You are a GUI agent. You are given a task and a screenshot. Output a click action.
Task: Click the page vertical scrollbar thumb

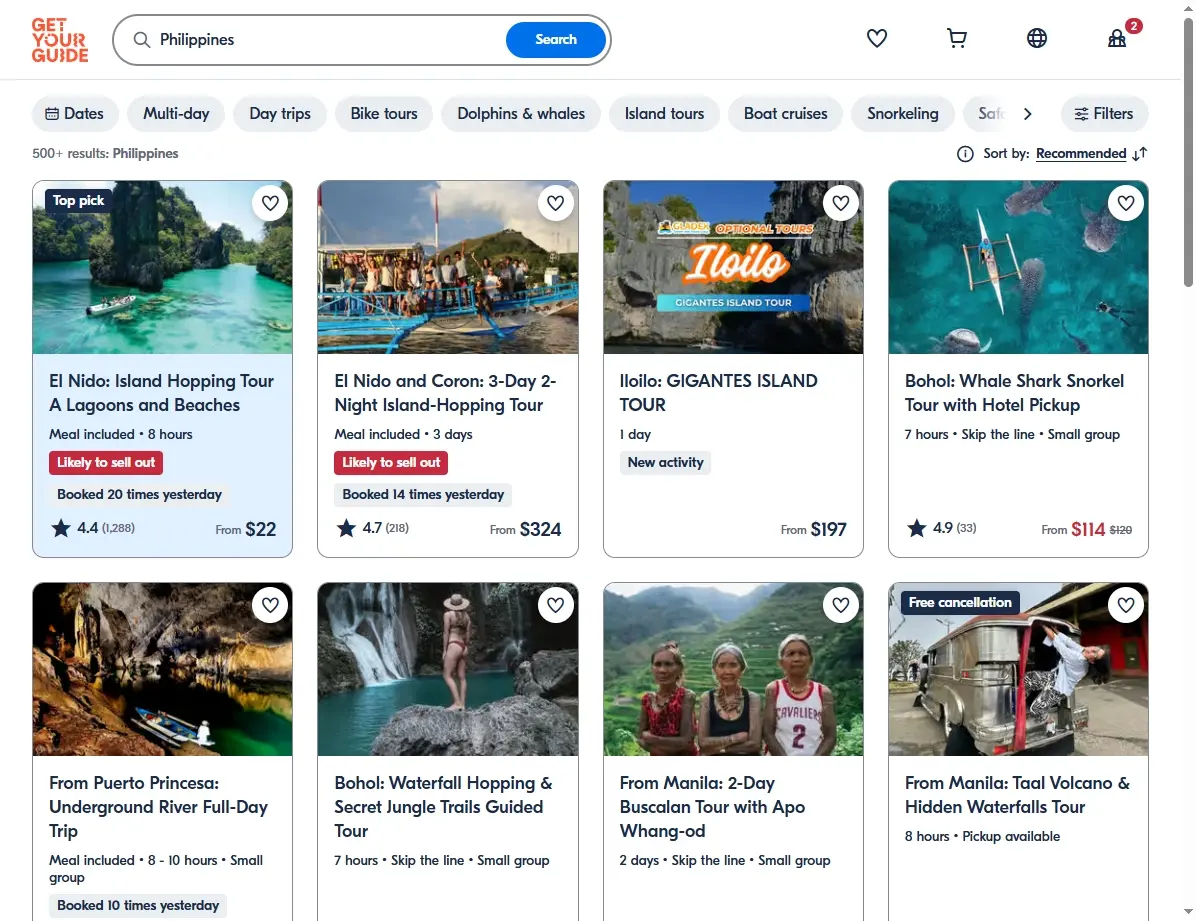pyautogui.click(x=1188, y=153)
